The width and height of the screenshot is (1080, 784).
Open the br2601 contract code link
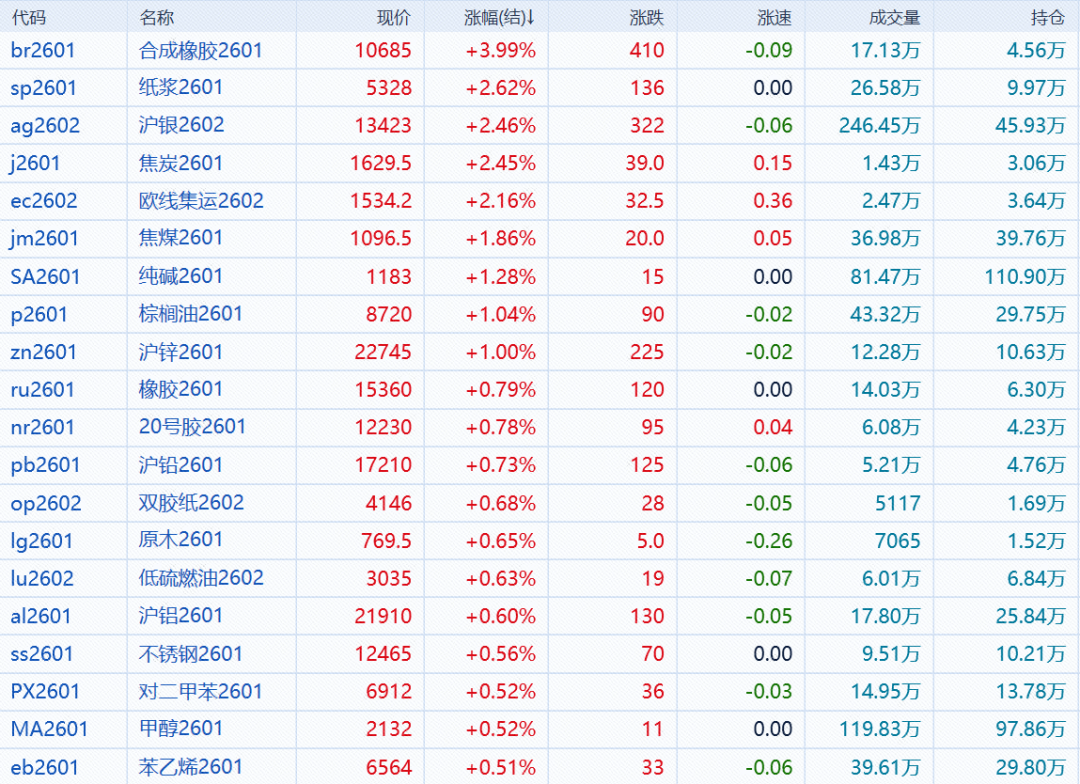[x=43, y=50]
